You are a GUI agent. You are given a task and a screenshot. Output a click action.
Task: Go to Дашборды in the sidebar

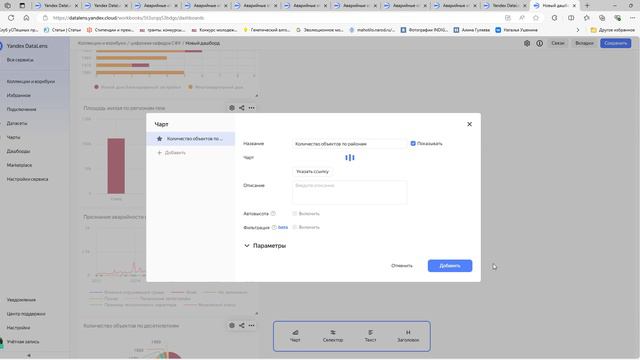click(18, 151)
